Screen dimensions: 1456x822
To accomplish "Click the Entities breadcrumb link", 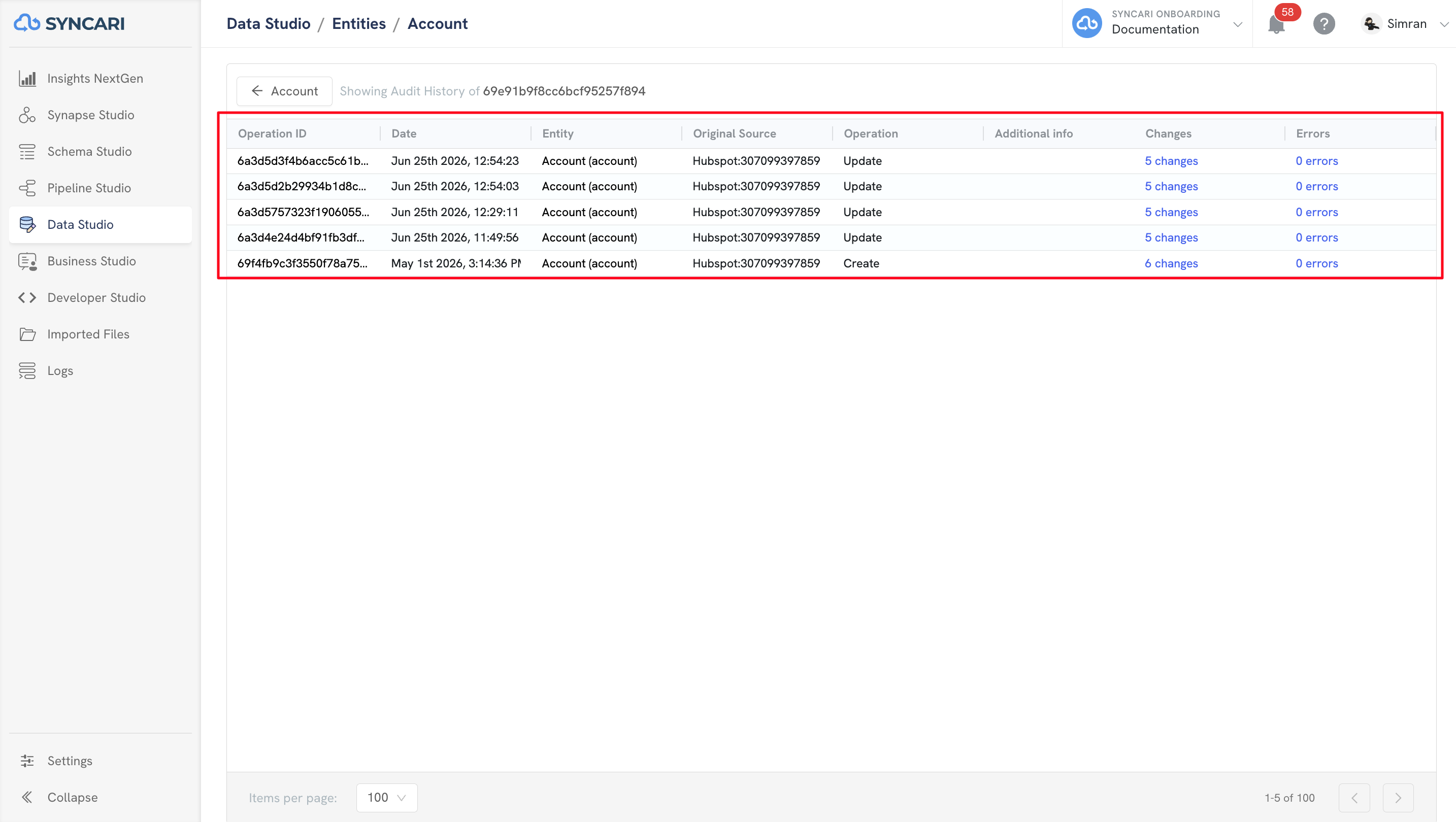I will (x=359, y=24).
